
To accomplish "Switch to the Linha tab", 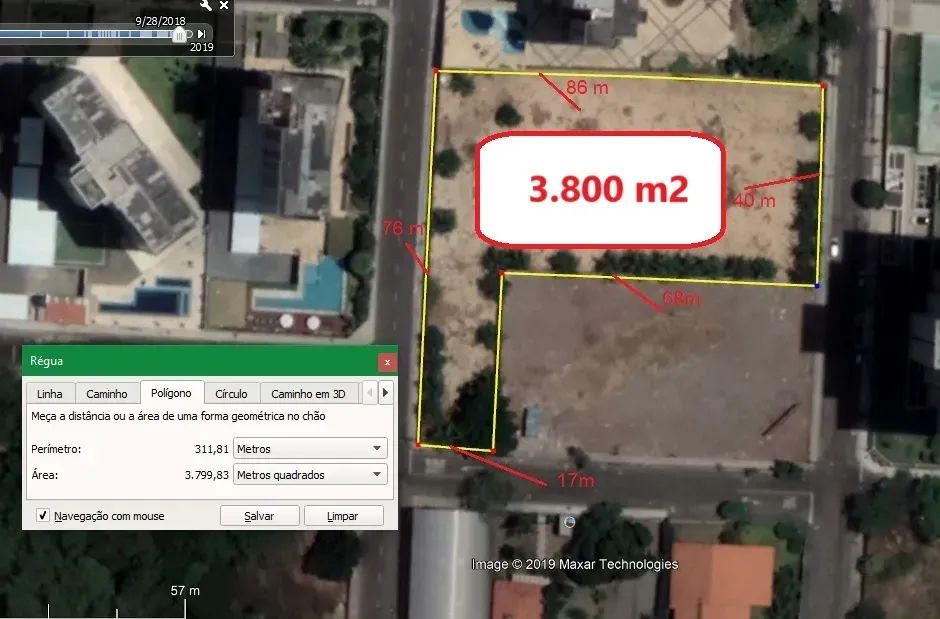I will [50, 394].
